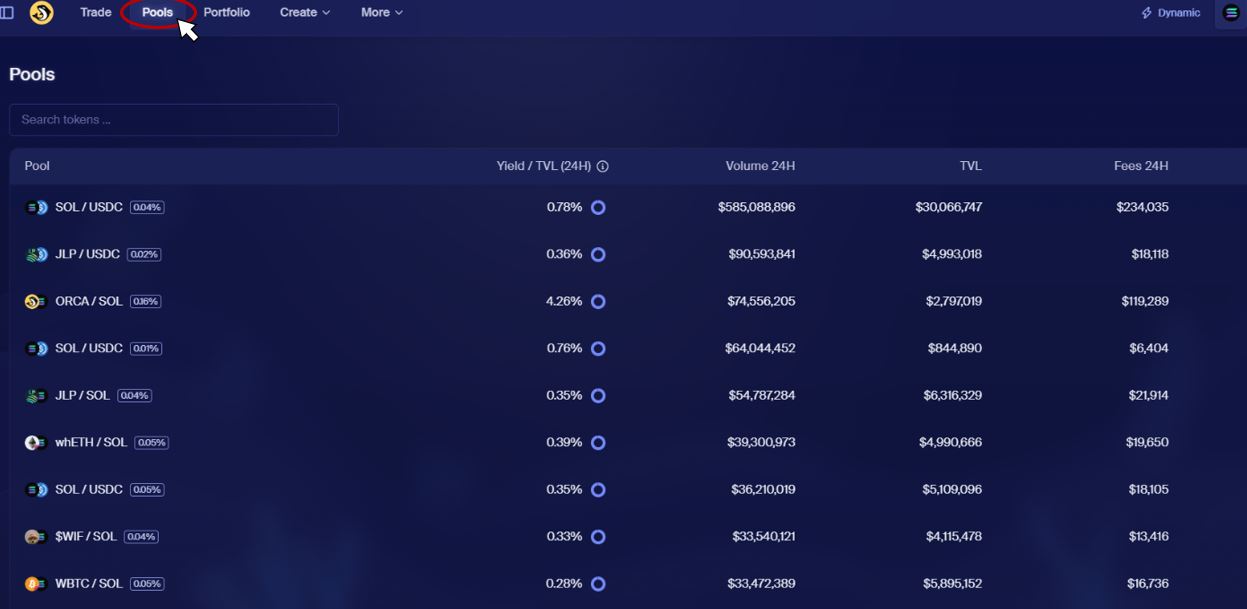The height and width of the screenshot is (609, 1247).
Task: Click the $234,035 fees value
Action: coord(1142,207)
